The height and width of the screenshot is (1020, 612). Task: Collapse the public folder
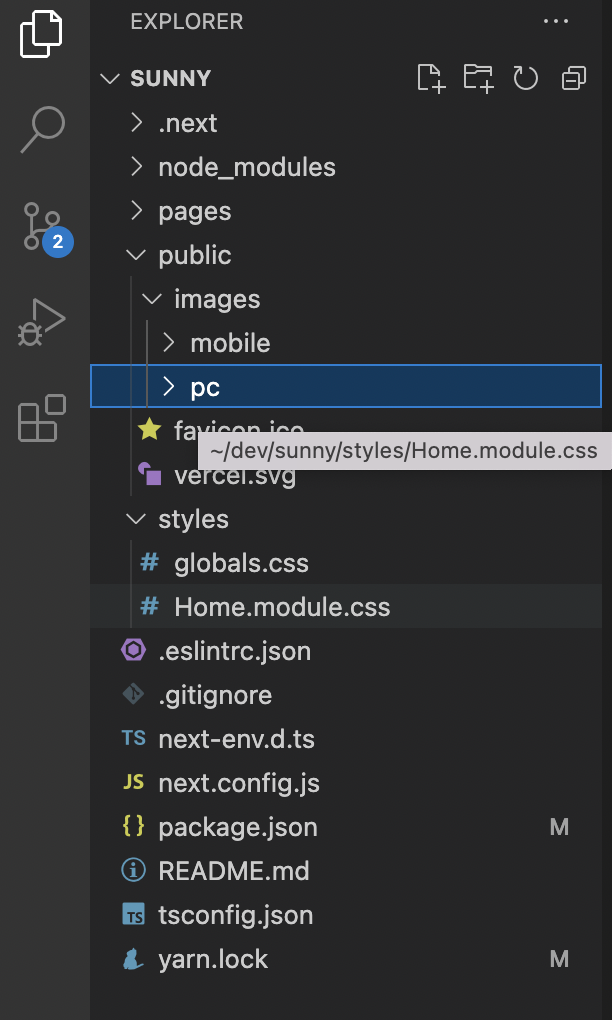point(194,255)
